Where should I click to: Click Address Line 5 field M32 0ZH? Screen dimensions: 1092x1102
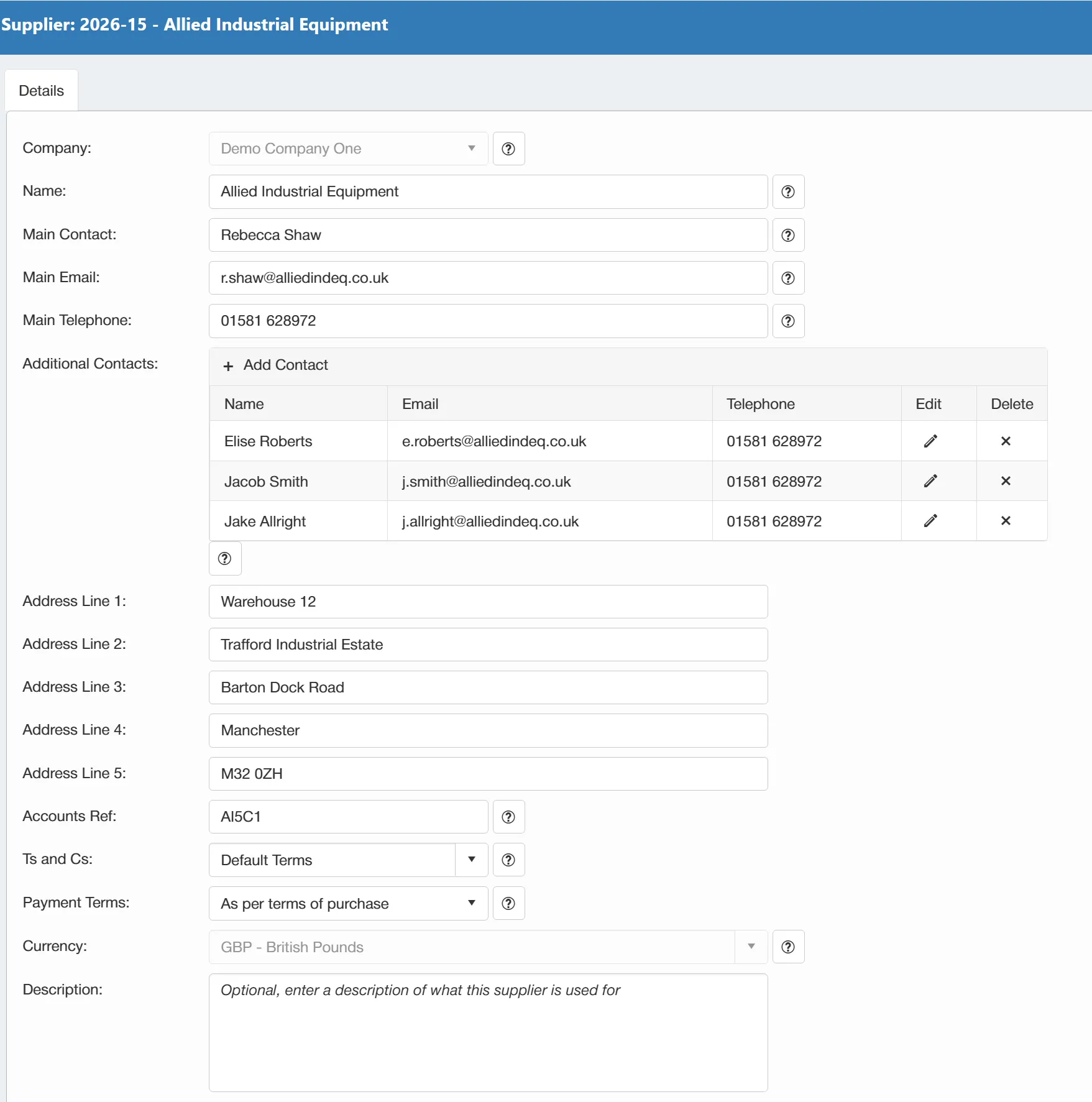click(x=489, y=774)
